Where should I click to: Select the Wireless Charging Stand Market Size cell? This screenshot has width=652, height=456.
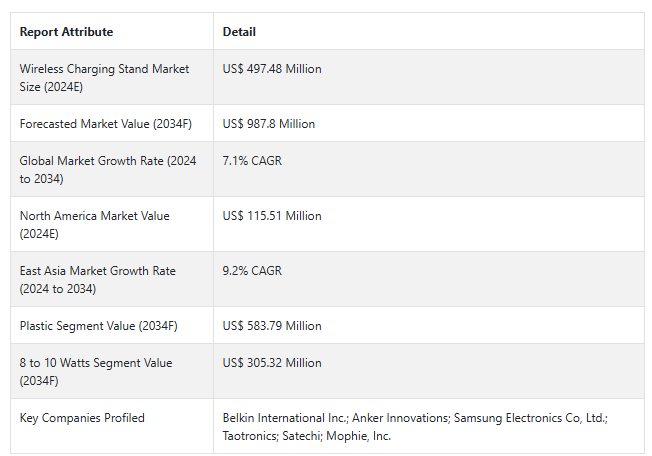tap(112, 77)
